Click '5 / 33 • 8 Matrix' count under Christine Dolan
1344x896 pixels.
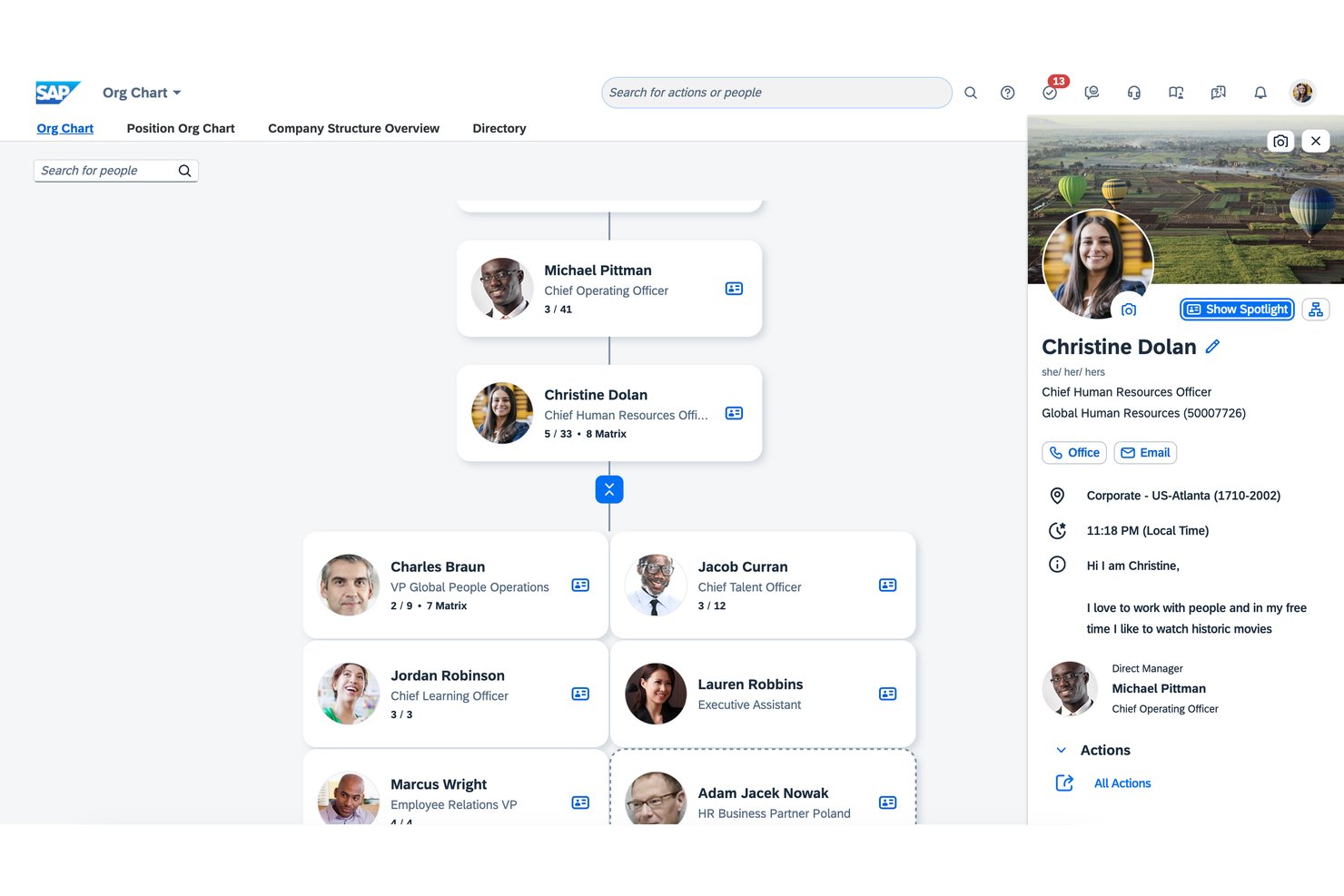click(x=586, y=434)
